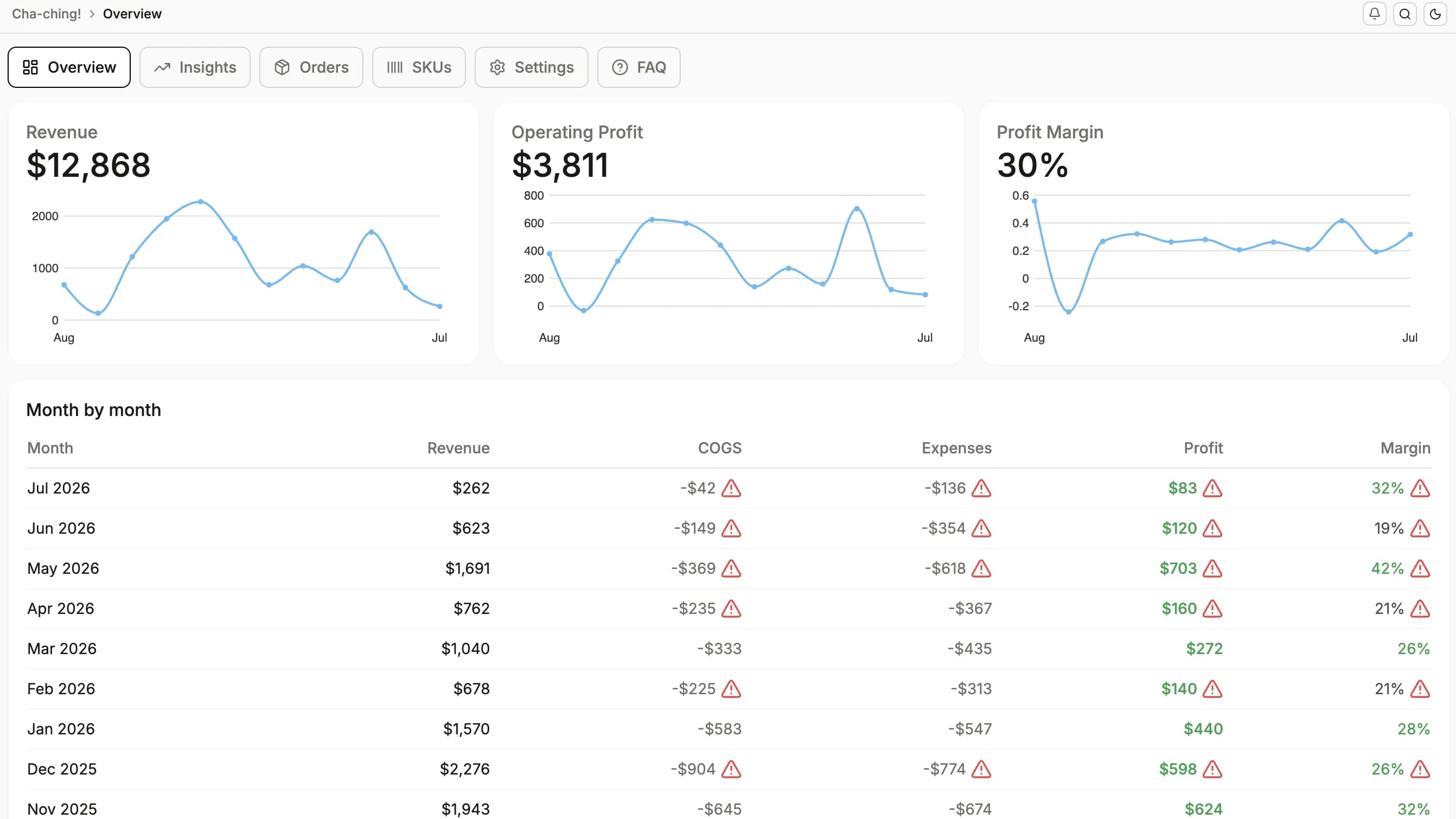This screenshot has height=819, width=1456.
Task: Click the warning icon by May 2026 margin 42%
Action: pyautogui.click(x=1420, y=568)
